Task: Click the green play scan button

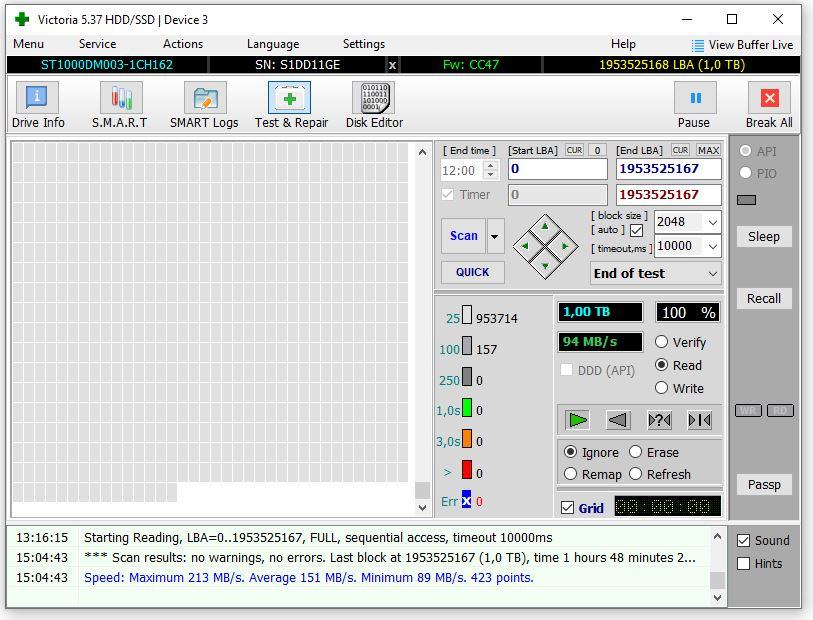Action: click(x=577, y=420)
